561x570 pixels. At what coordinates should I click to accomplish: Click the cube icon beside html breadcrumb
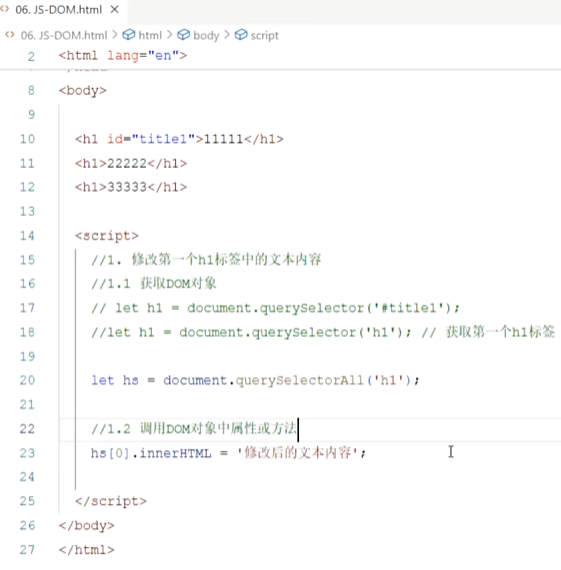point(128,35)
